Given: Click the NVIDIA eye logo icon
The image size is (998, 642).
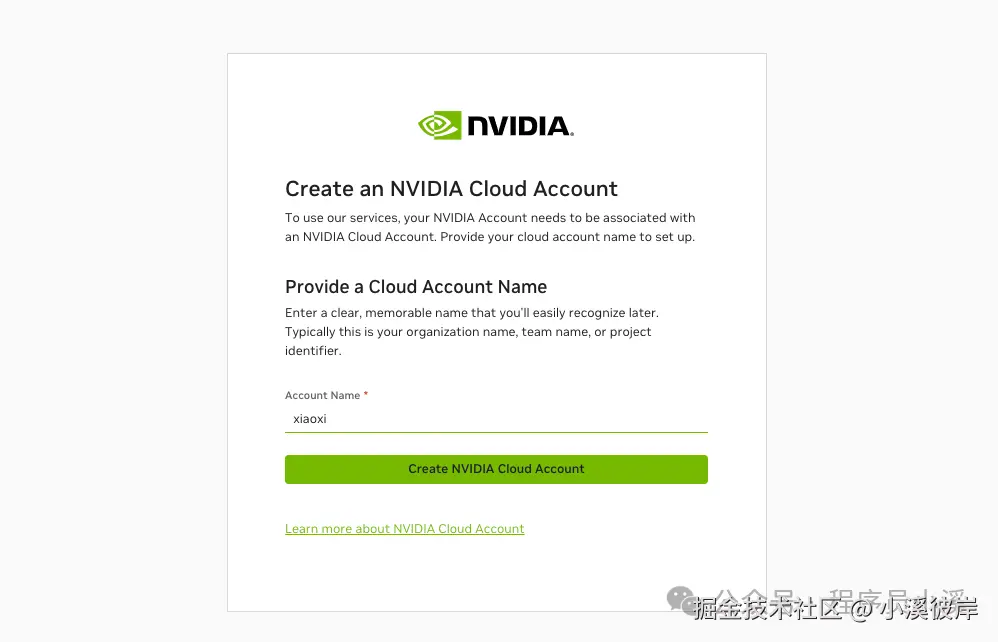Looking at the screenshot, I should [x=439, y=125].
